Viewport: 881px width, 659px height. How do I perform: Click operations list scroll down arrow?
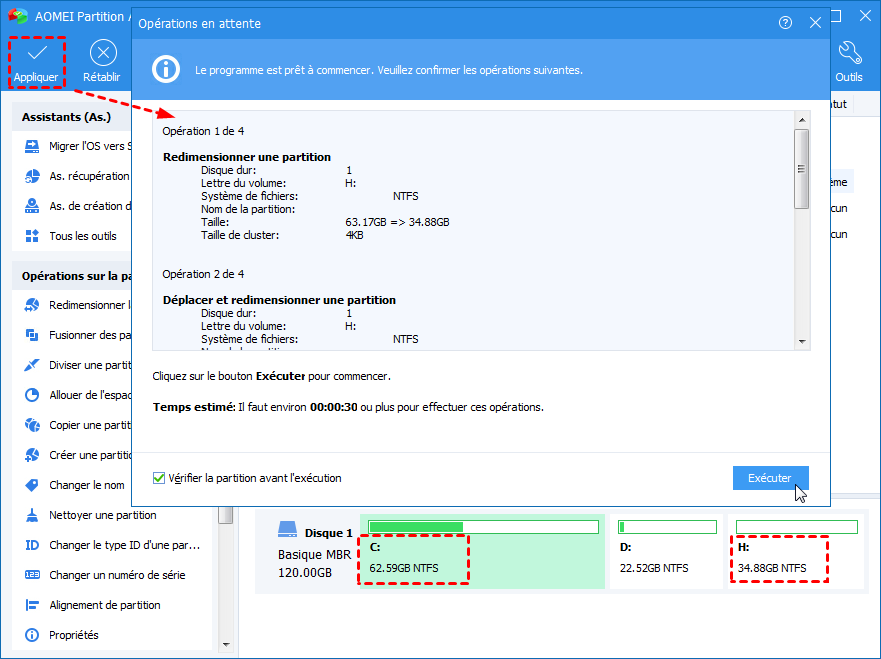(x=802, y=342)
